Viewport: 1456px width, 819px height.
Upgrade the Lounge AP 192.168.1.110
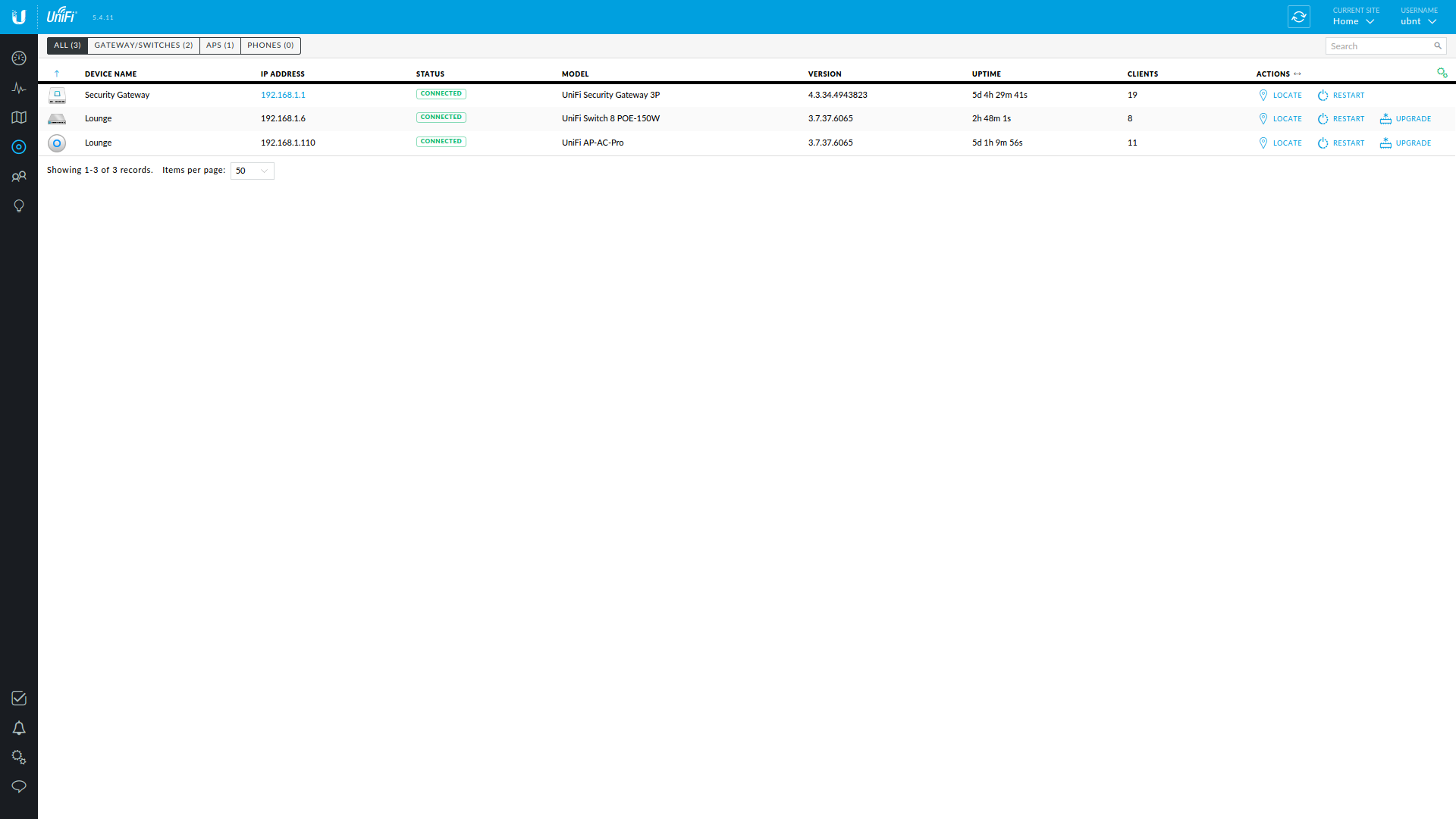coord(1405,143)
